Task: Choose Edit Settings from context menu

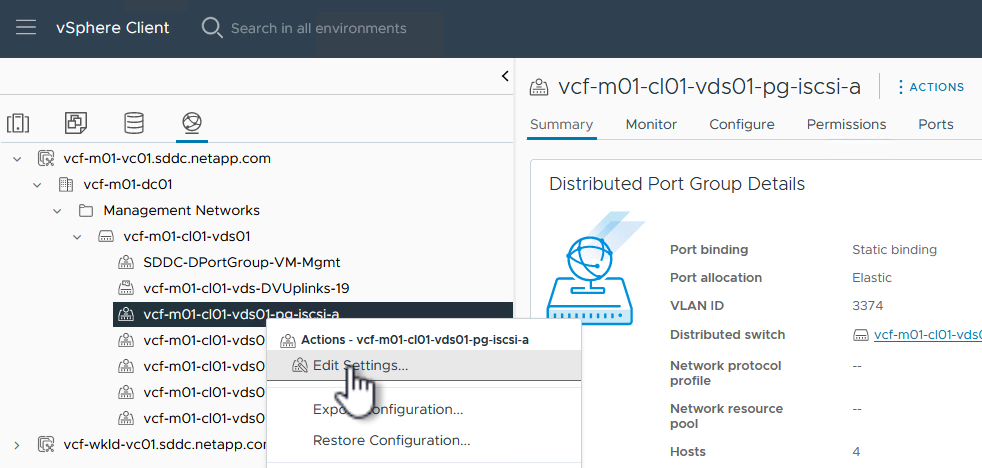Action: point(360,366)
